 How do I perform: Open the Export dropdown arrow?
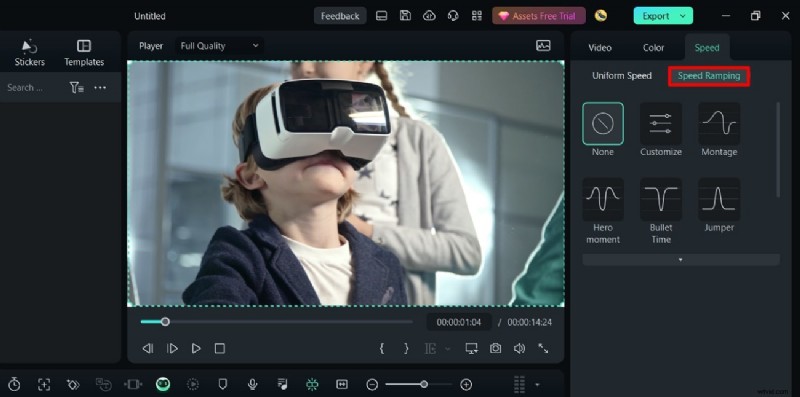click(x=683, y=16)
